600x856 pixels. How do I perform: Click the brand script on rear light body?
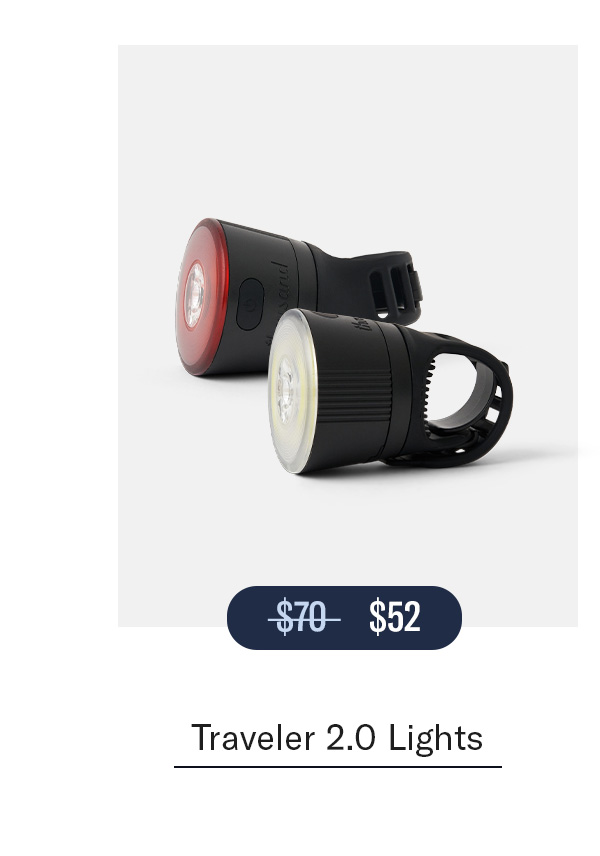click(x=280, y=287)
